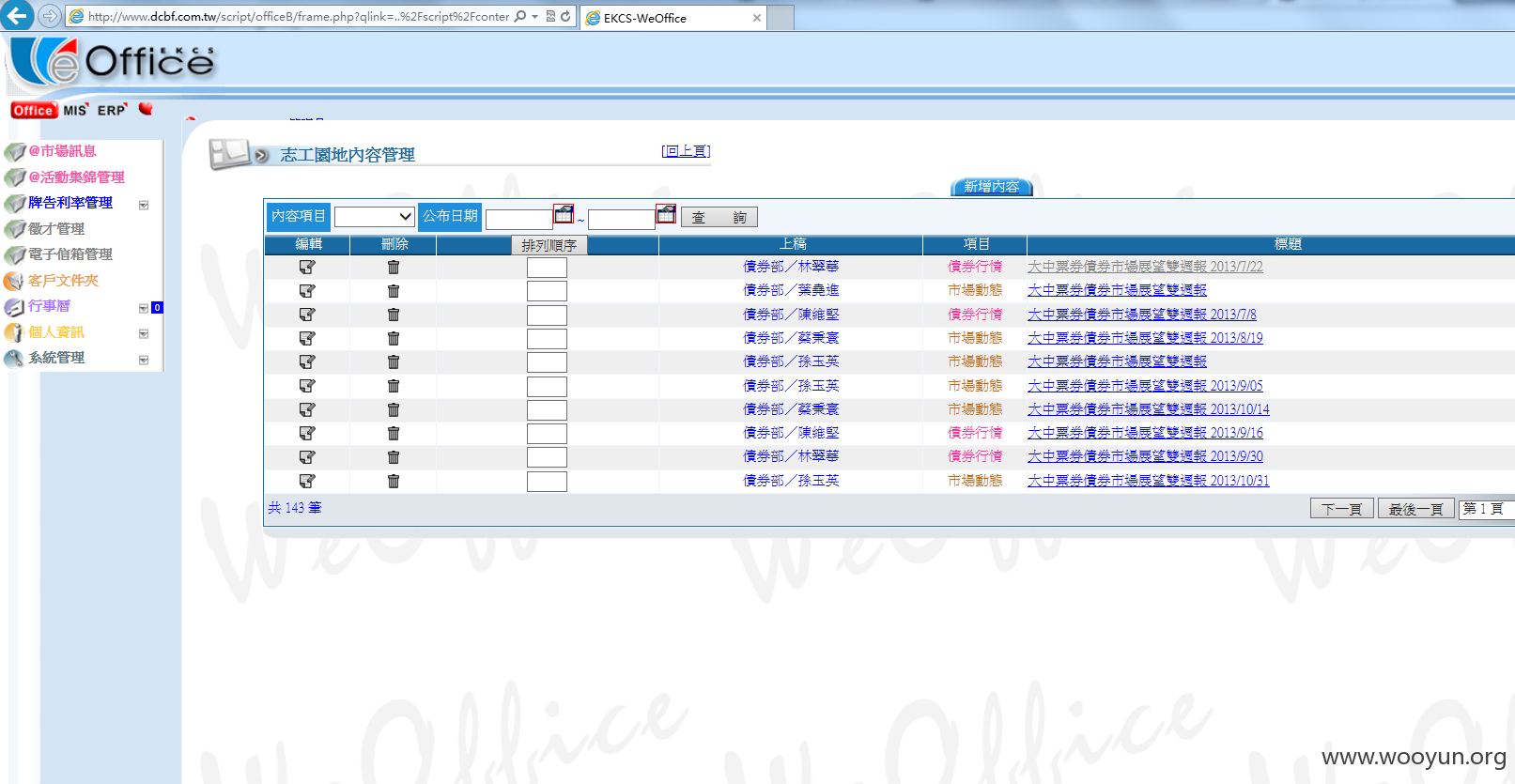The image size is (1515, 784).
Task: Click the 行事曆 calendar sidebar icon
Action: tap(14, 307)
